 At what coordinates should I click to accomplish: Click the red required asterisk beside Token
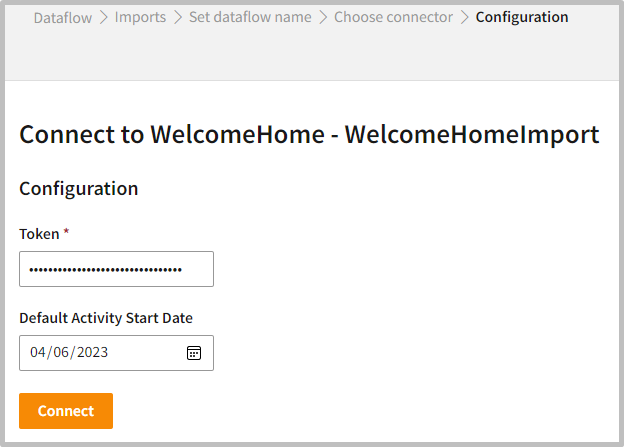click(66, 232)
